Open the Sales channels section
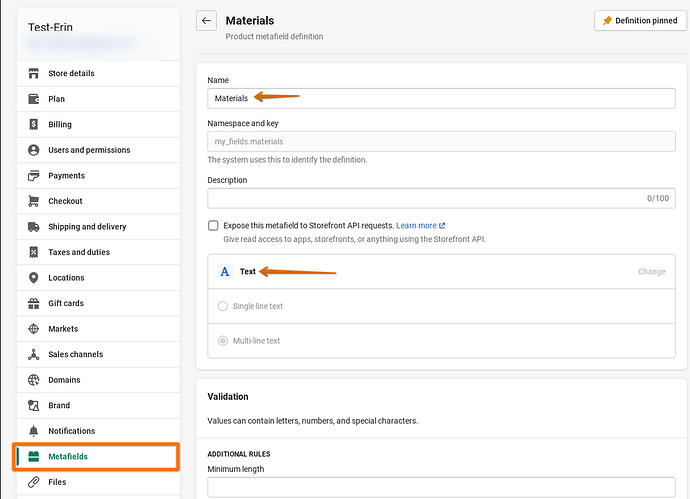Screen dimensions: 690x499 75,354
